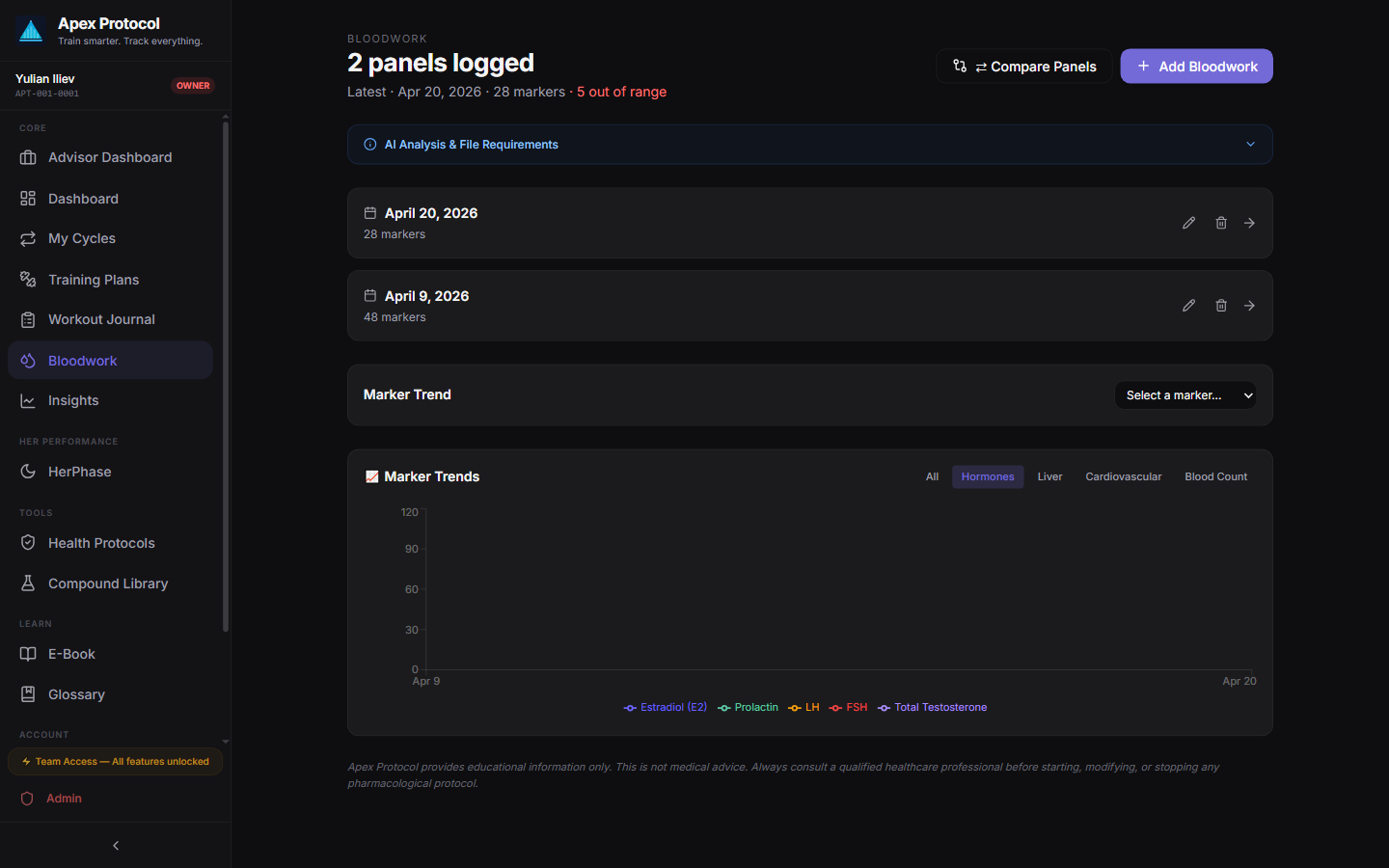
Task: Click the Marker Trends chart emoji icon
Action: point(371,476)
